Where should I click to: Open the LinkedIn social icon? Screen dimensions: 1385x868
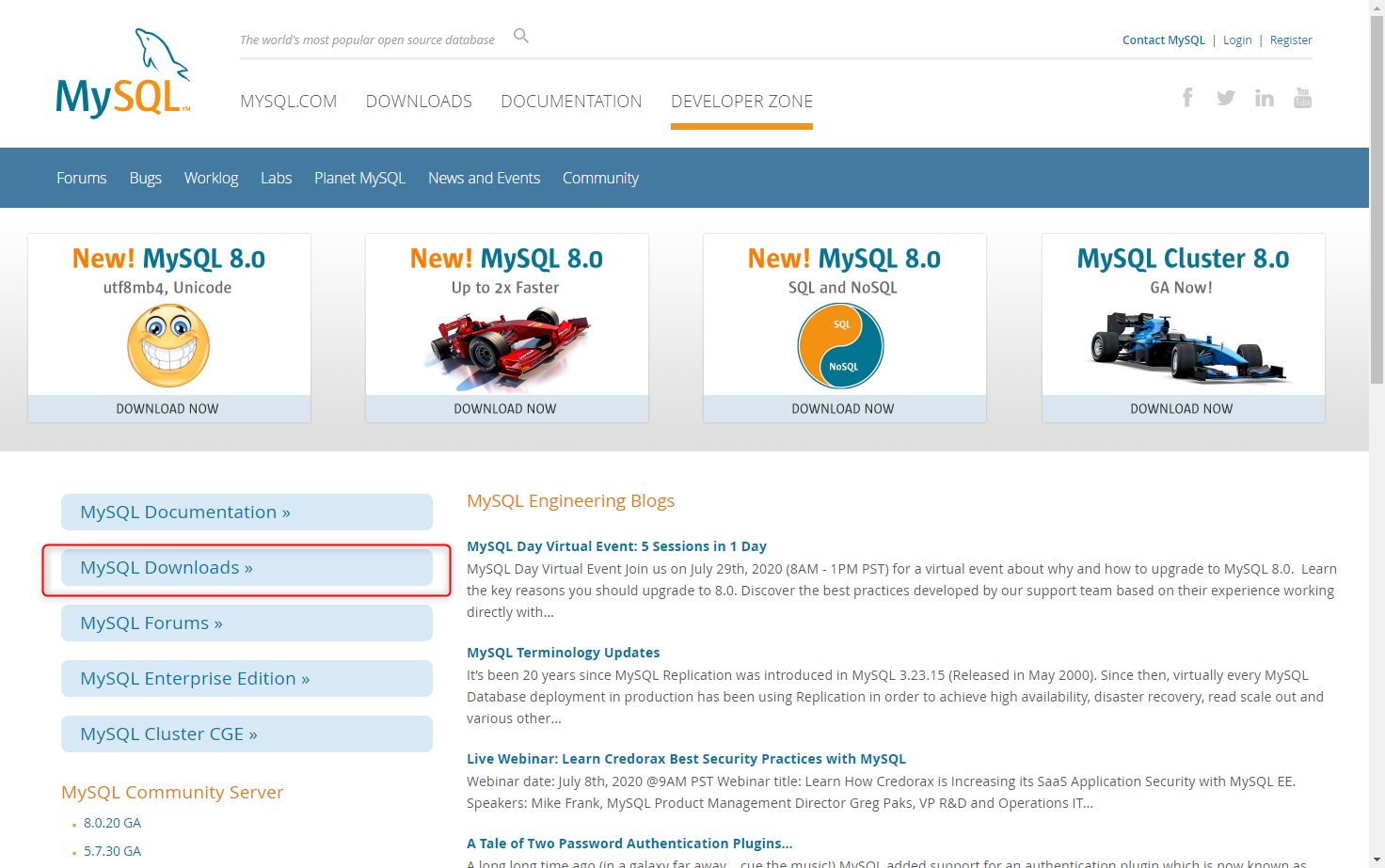(1264, 98)
